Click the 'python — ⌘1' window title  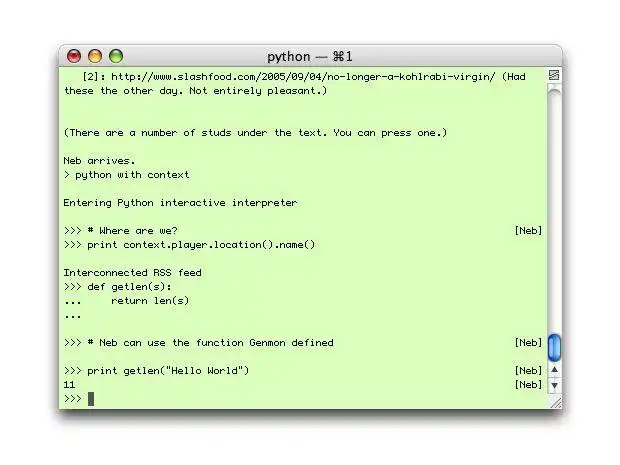[x=310, y=57]
